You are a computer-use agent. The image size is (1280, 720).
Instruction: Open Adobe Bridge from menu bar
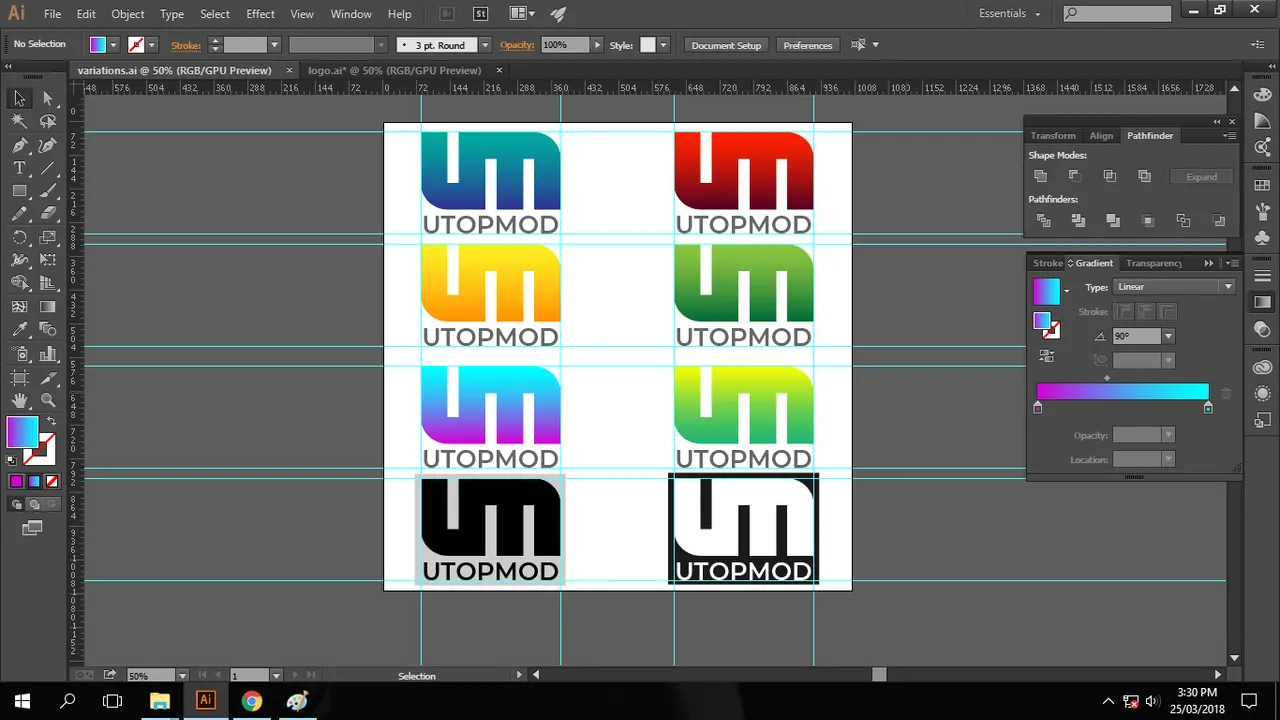[447, 14]
